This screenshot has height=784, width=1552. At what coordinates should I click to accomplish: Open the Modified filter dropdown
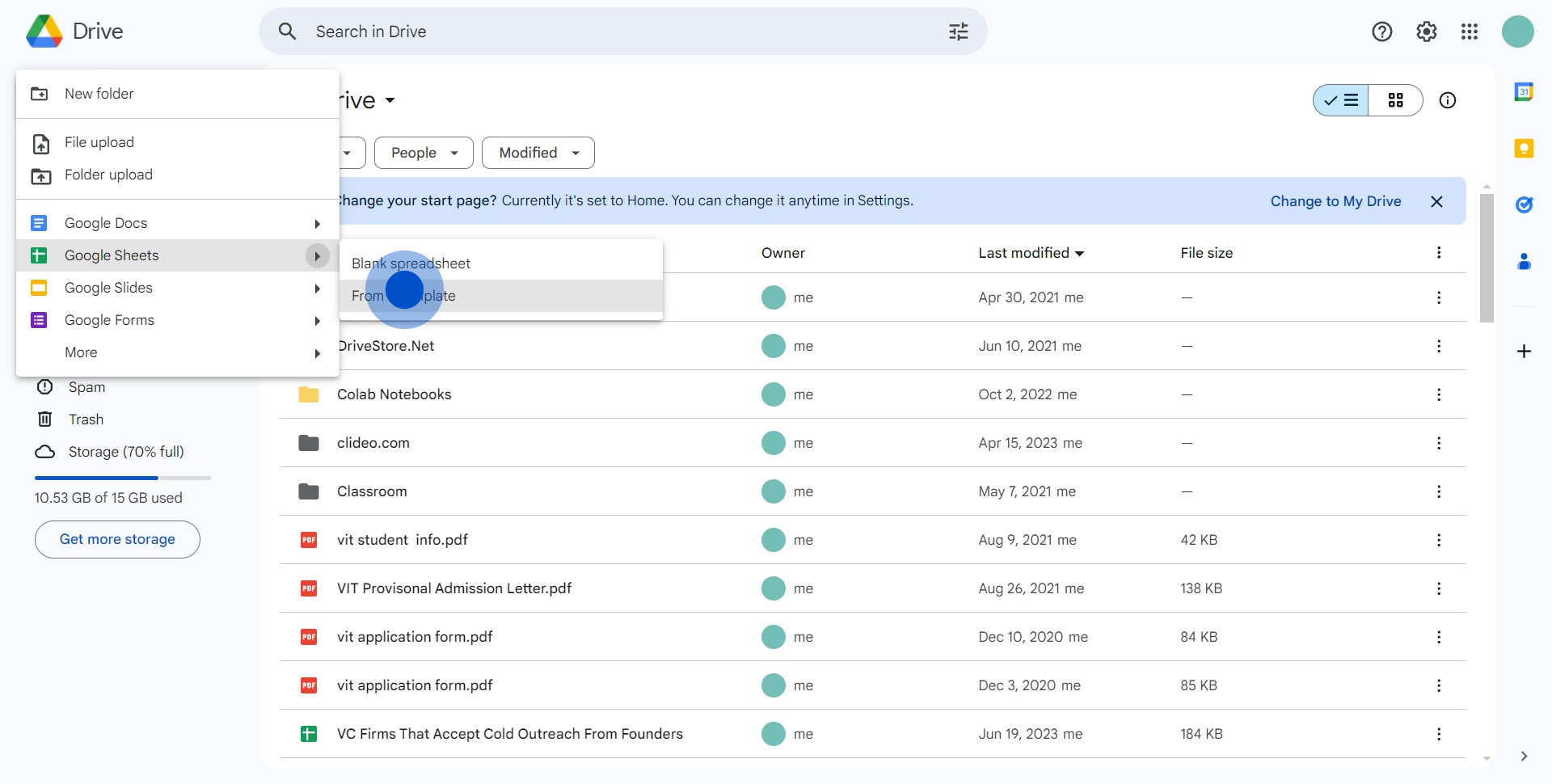[538, 153]
